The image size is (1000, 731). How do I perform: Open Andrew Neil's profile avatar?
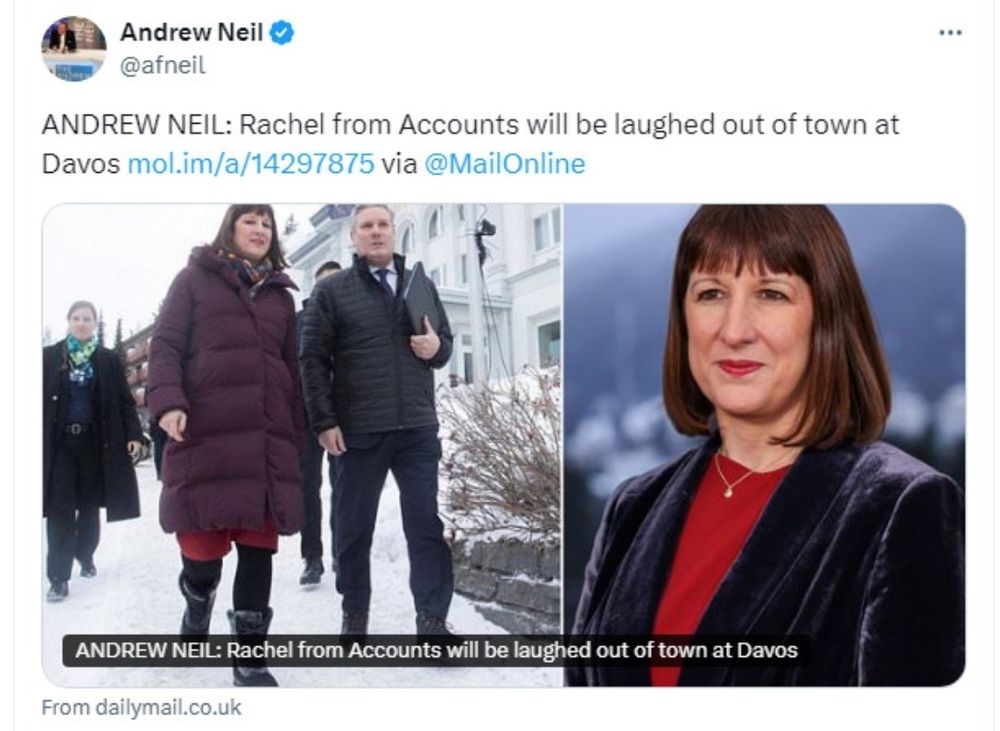(x=74, y=49)
